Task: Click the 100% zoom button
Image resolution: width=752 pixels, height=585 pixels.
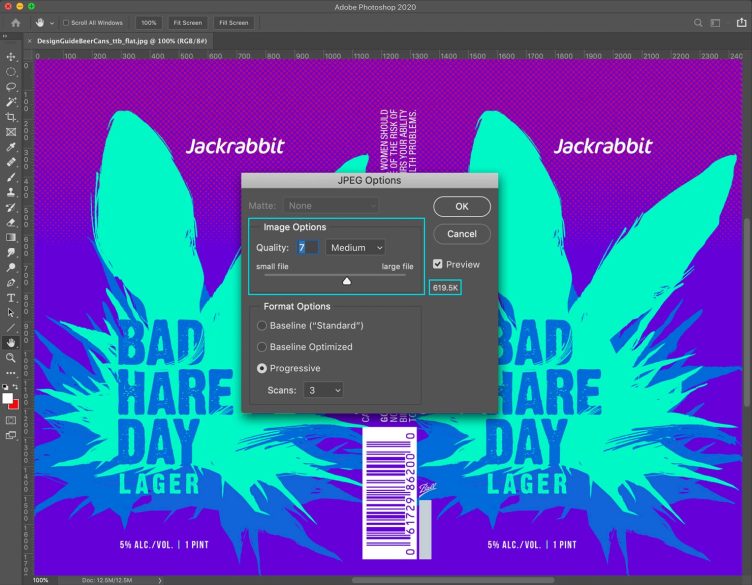Action: [149, 23]
